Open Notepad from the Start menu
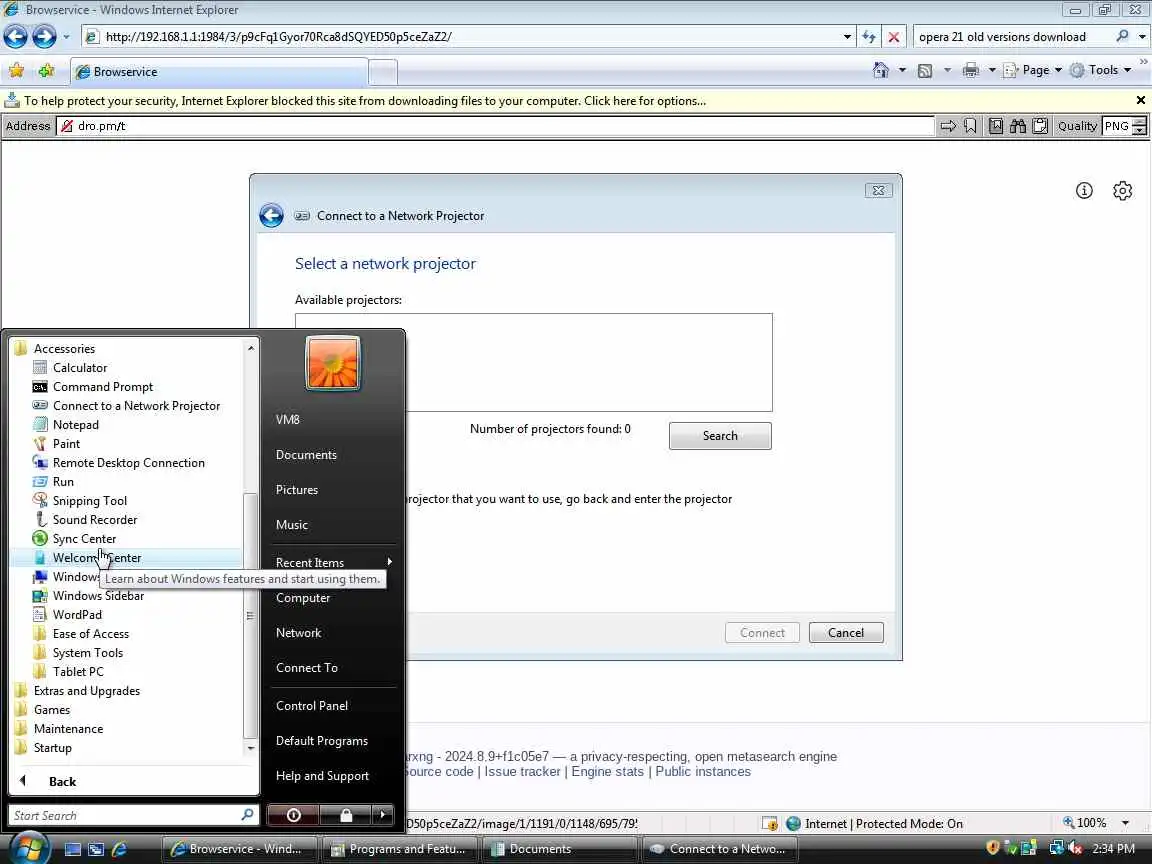This screenshot has height=864, width=1152. pyautogui.click(x=75, y=425)
